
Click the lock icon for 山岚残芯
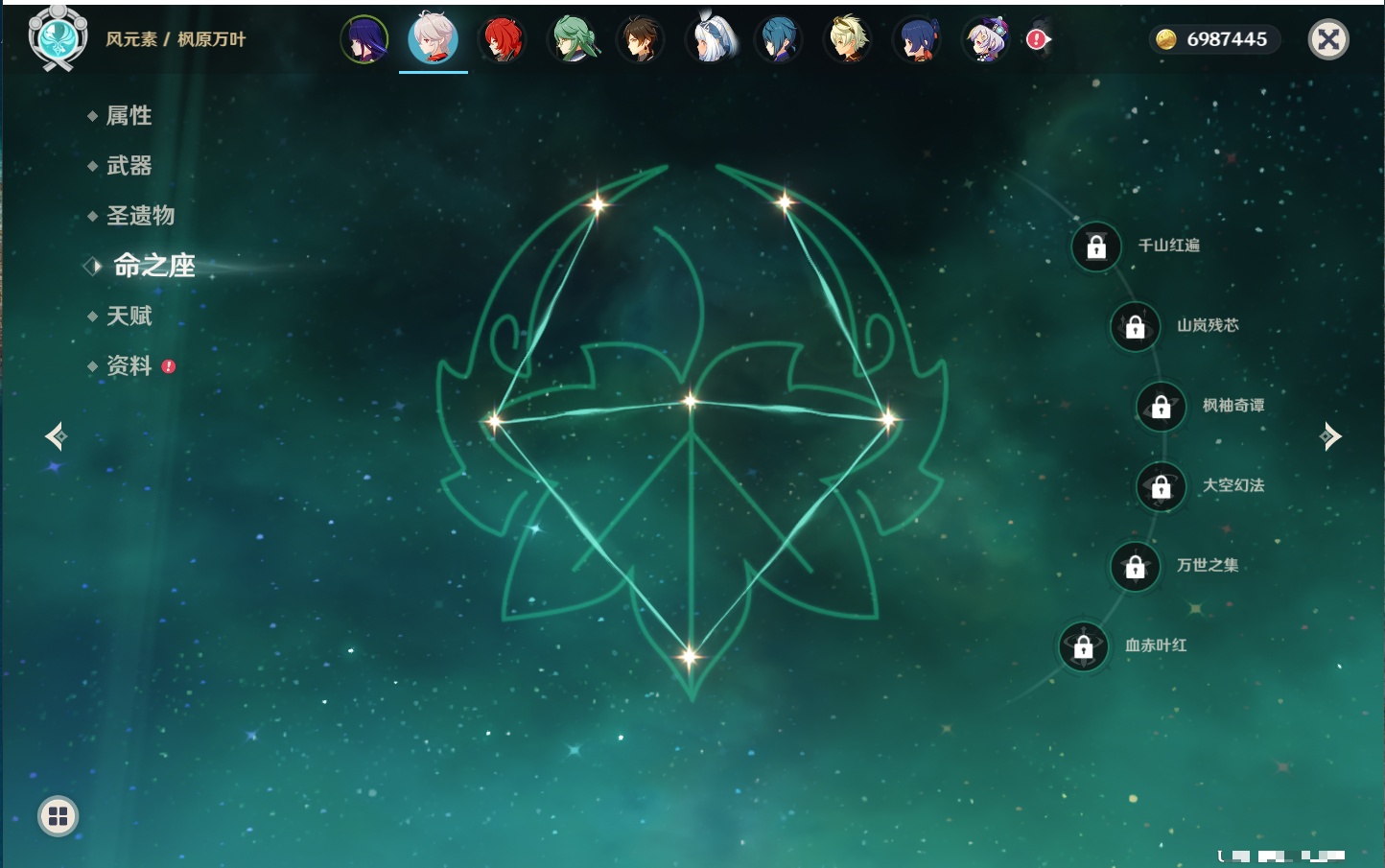pos(1136,326)
